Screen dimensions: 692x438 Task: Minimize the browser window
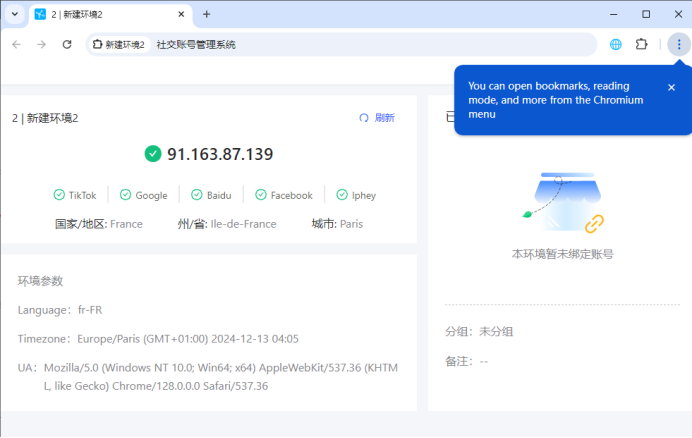613,15
